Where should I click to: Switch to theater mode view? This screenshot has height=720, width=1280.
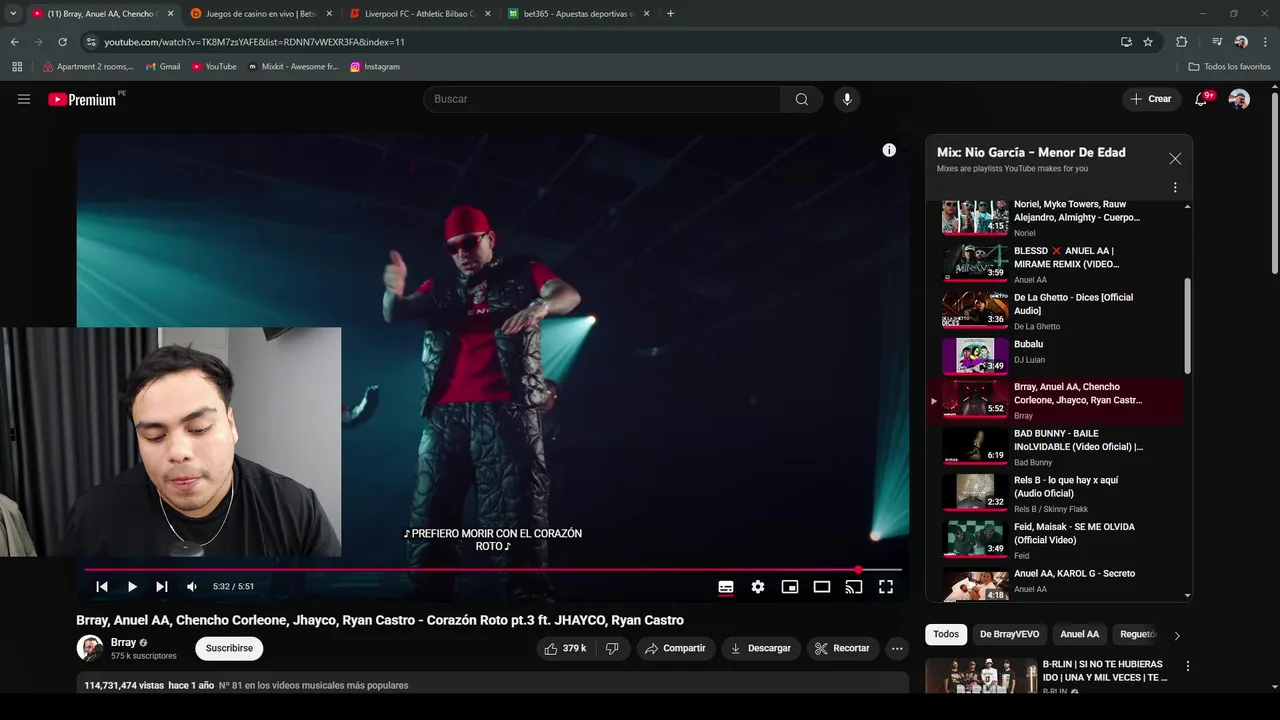tap(822, 587)
